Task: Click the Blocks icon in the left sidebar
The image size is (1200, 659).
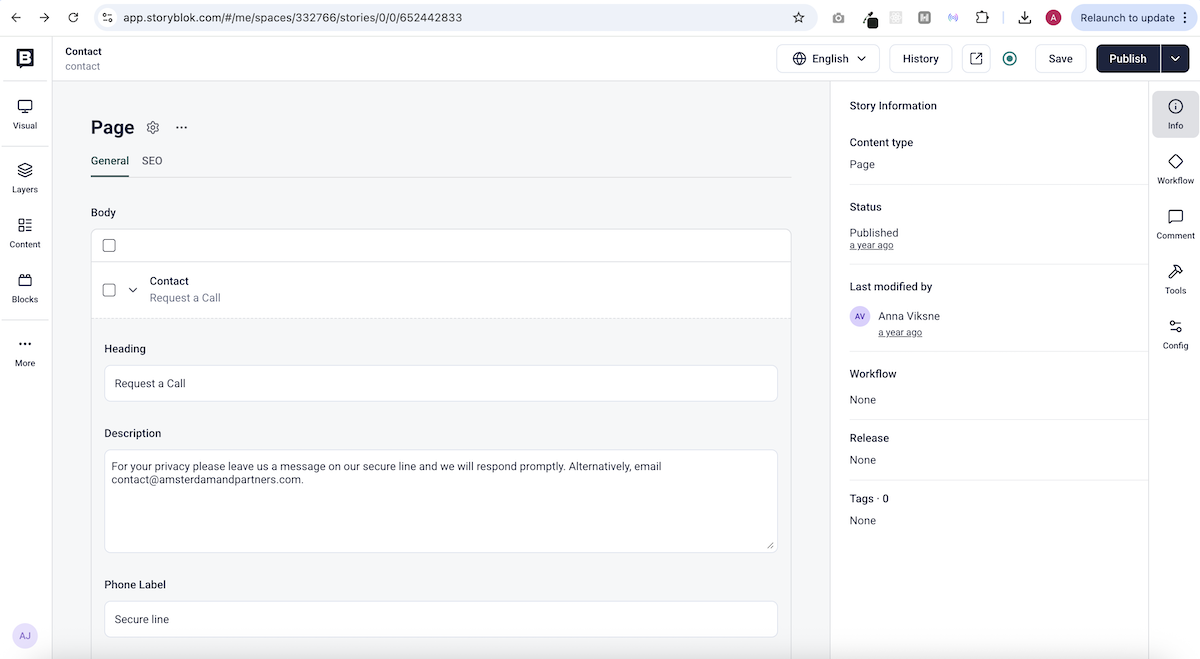Action: tap(24, 287)
